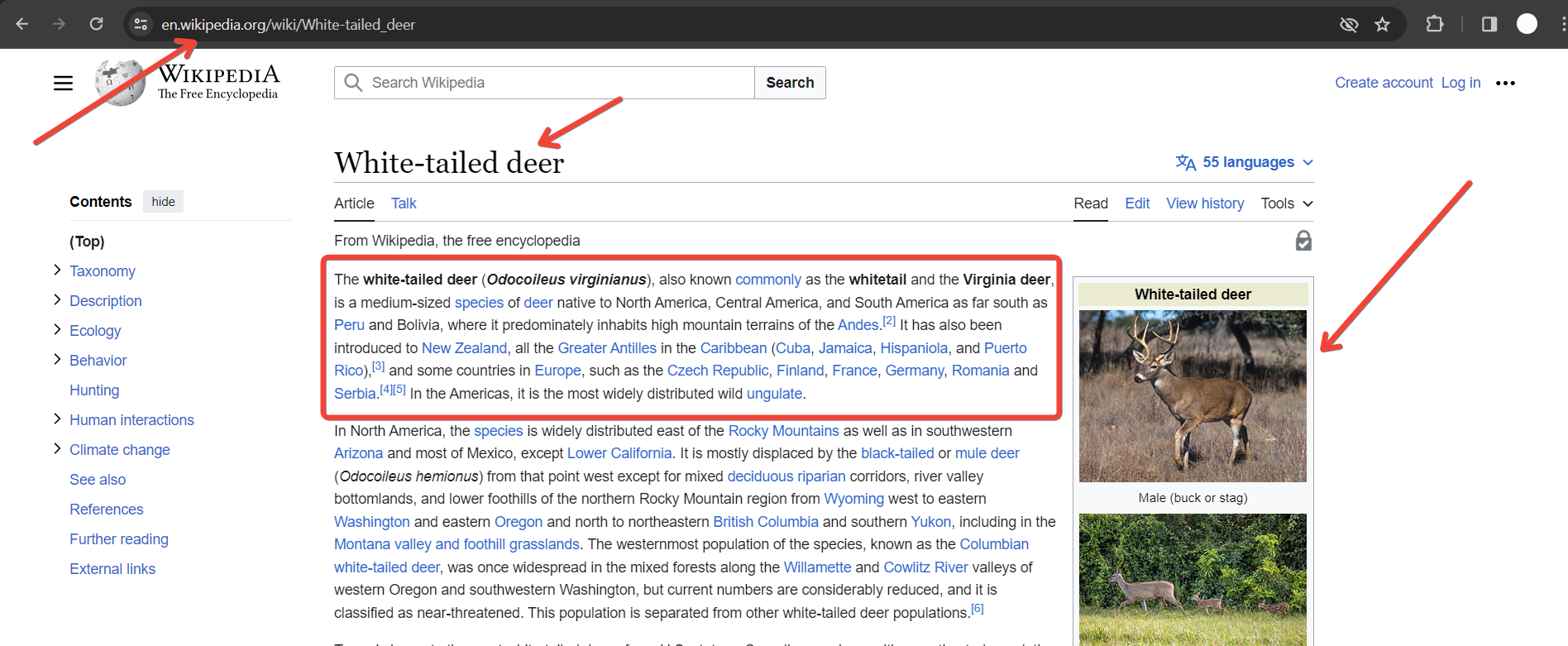Hide the Contents sidebar
This screenshot has height=646, width=1568.
163,202
